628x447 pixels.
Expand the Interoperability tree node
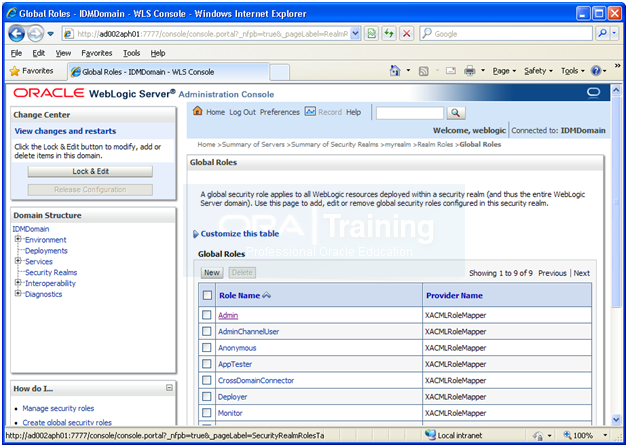18,282
